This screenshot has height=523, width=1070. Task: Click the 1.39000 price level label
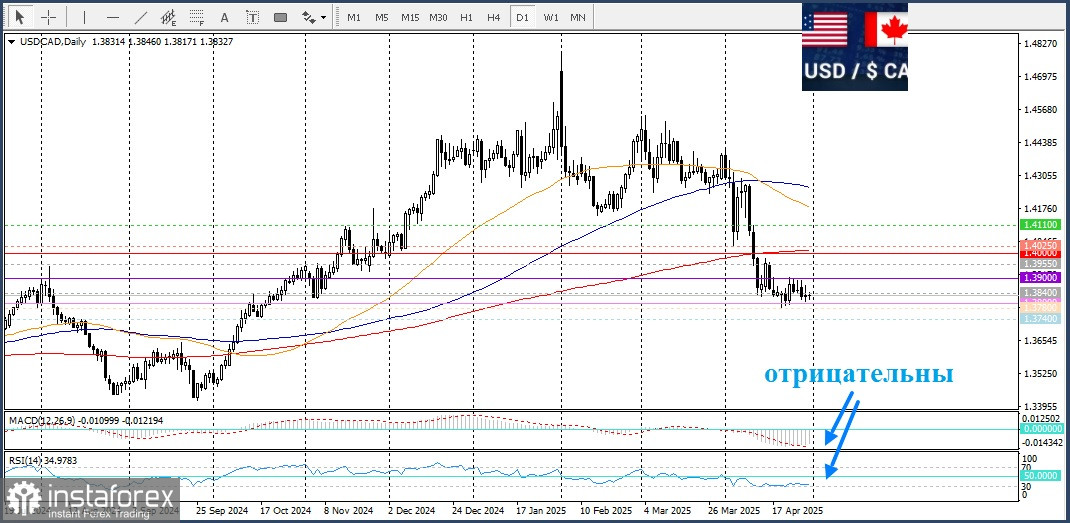(x=1036, y=277)
